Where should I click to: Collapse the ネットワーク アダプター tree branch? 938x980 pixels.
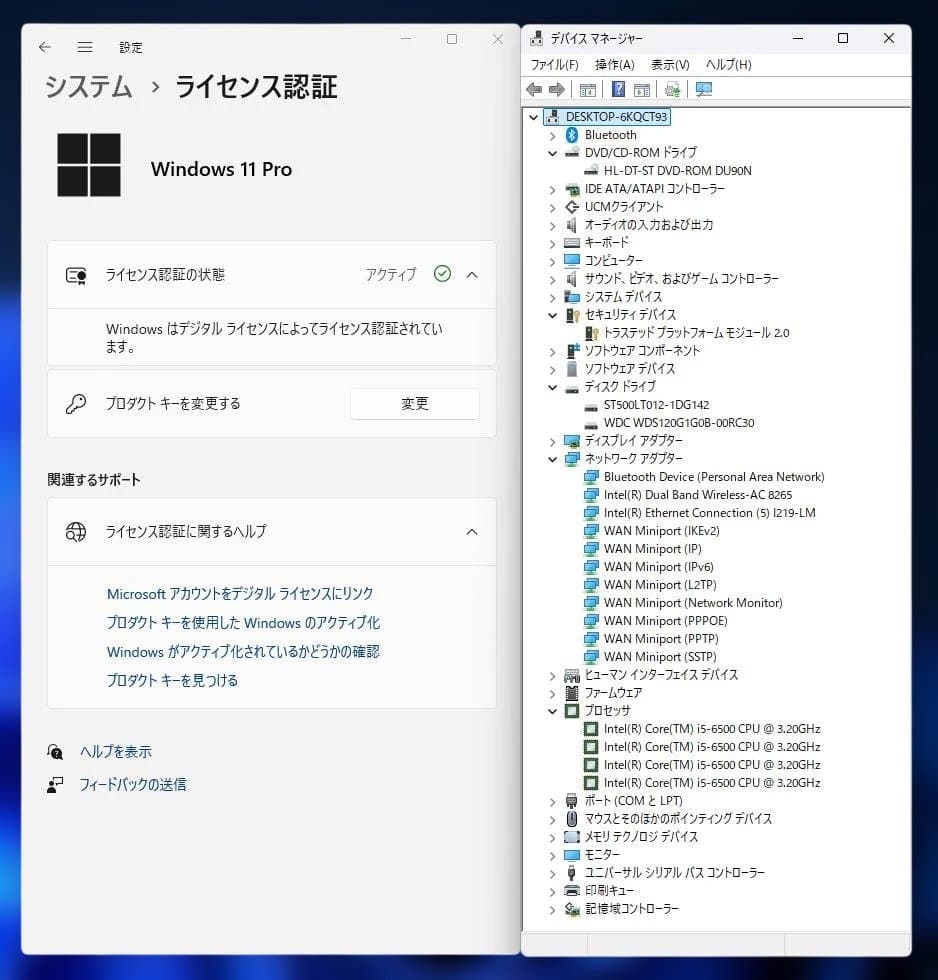tap(552, 459)
